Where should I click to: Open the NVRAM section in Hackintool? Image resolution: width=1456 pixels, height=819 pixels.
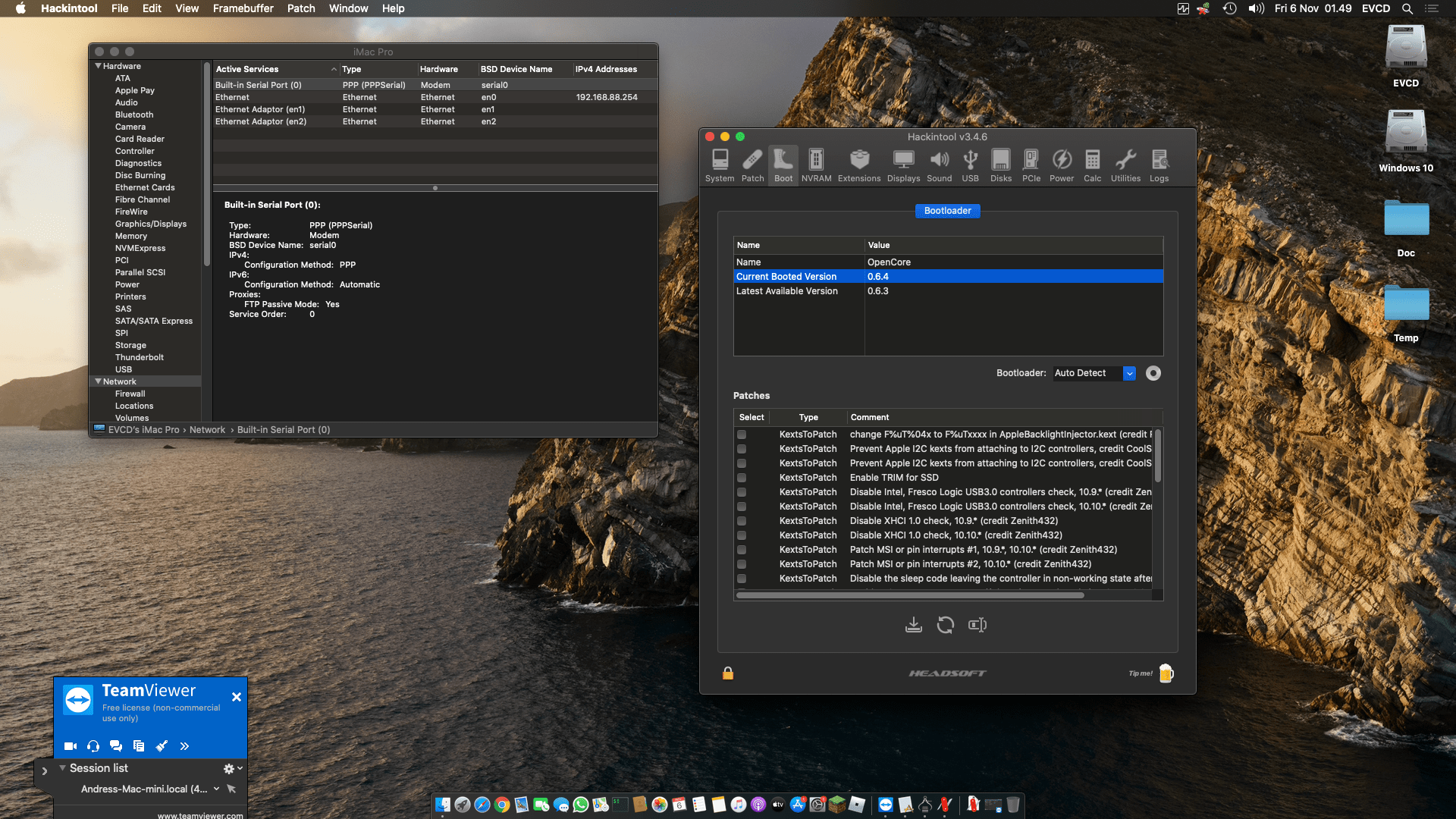click(x=816, y=165)
